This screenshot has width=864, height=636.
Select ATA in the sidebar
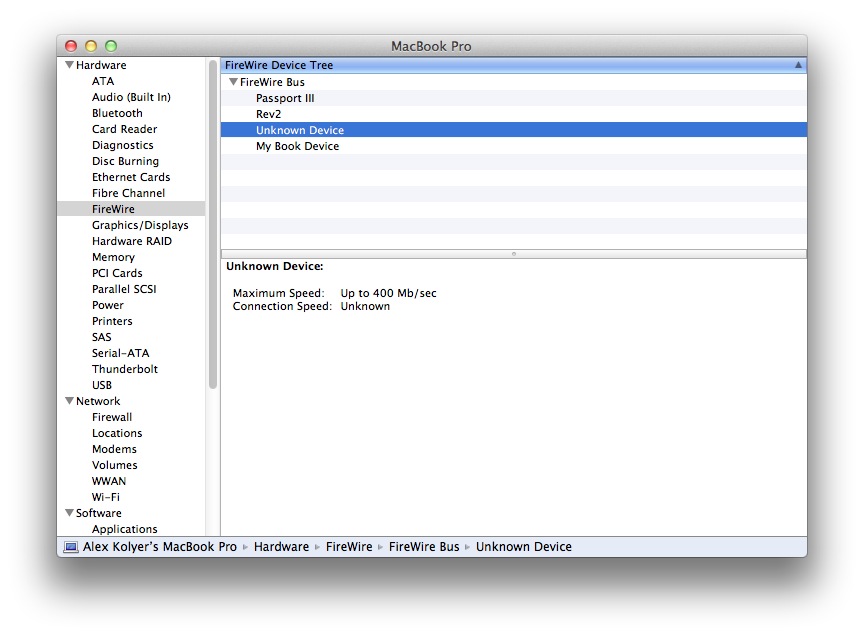coord(103,81)
